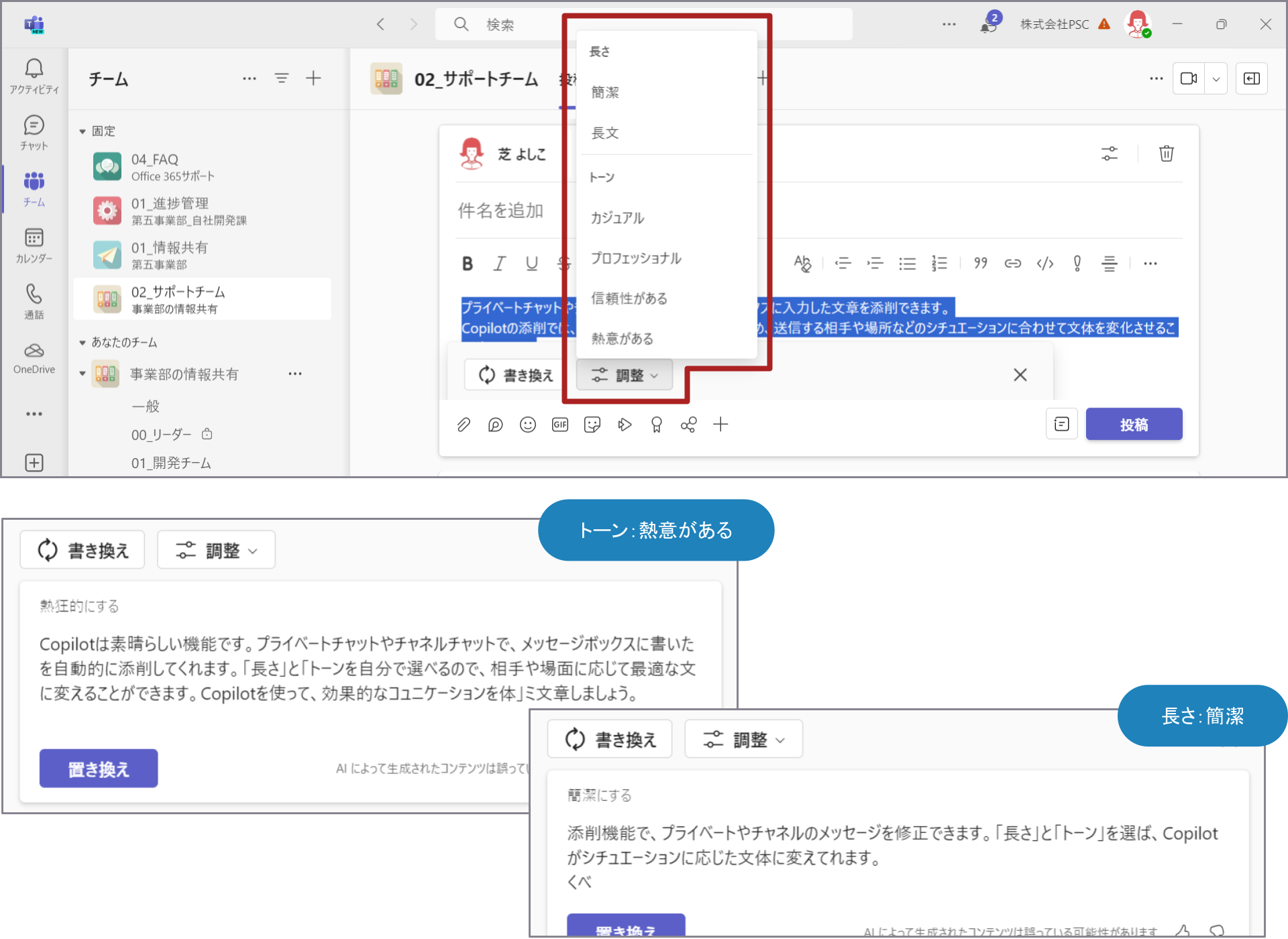
Task: Click the video meet icon in channel header
Action: pyautogui.click(x=1189, y=78)
